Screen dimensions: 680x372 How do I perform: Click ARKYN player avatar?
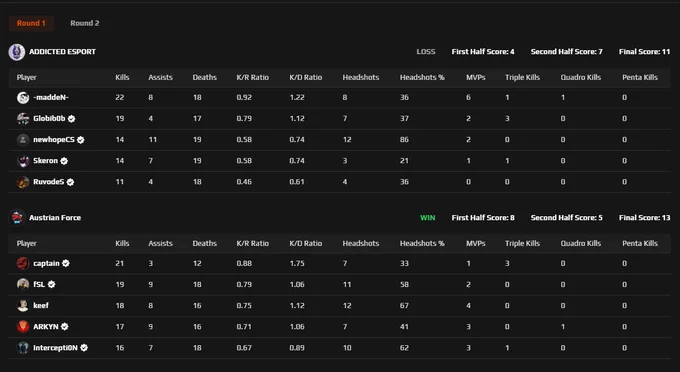point(23,326)
